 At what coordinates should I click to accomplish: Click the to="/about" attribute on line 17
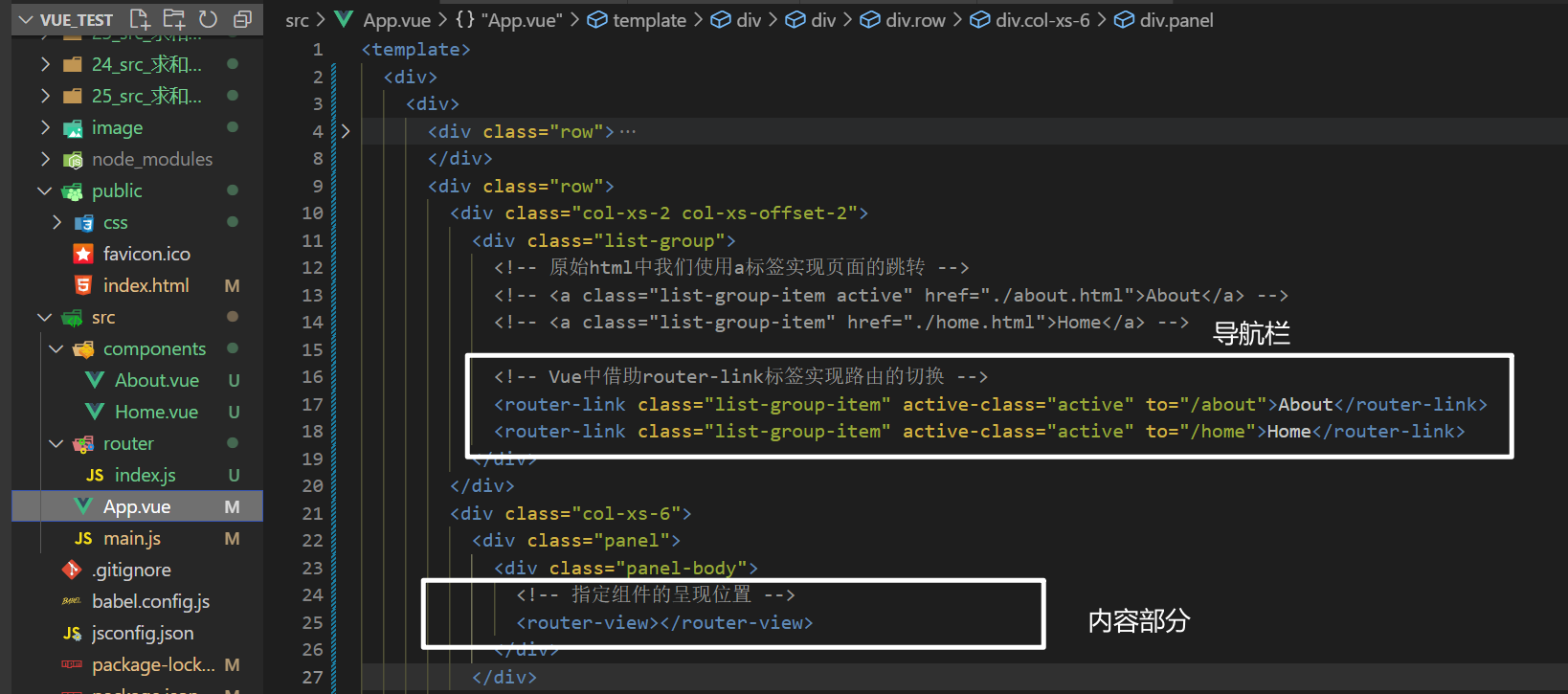(1205, 404)
